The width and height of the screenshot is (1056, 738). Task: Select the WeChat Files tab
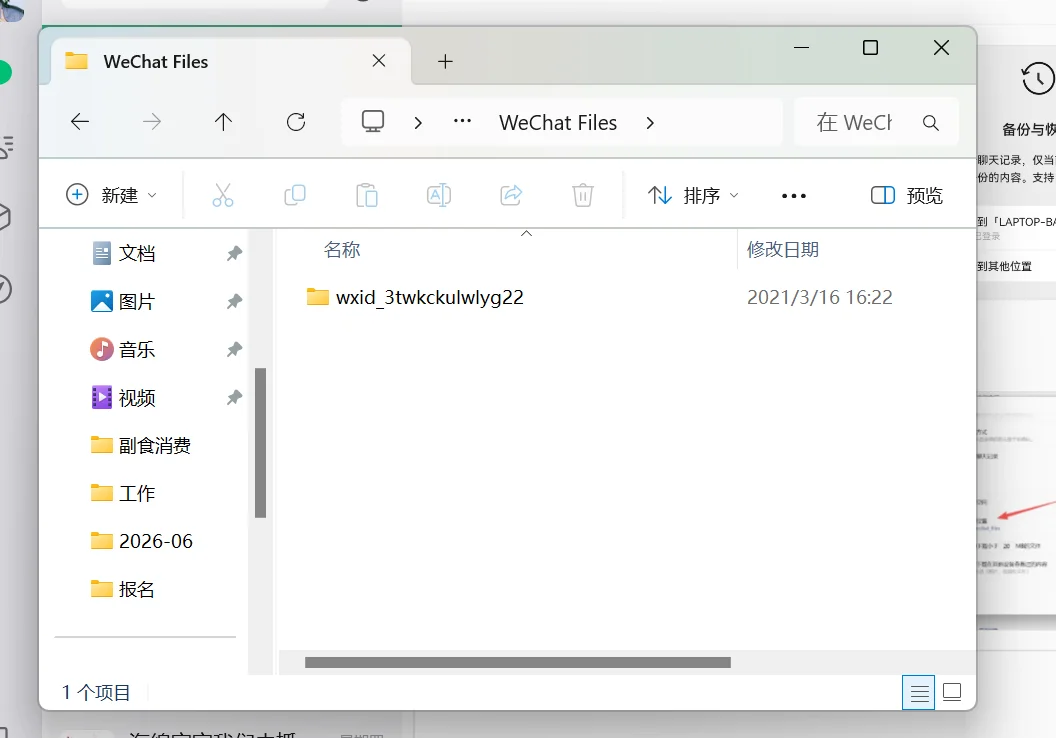pos(230,61)
